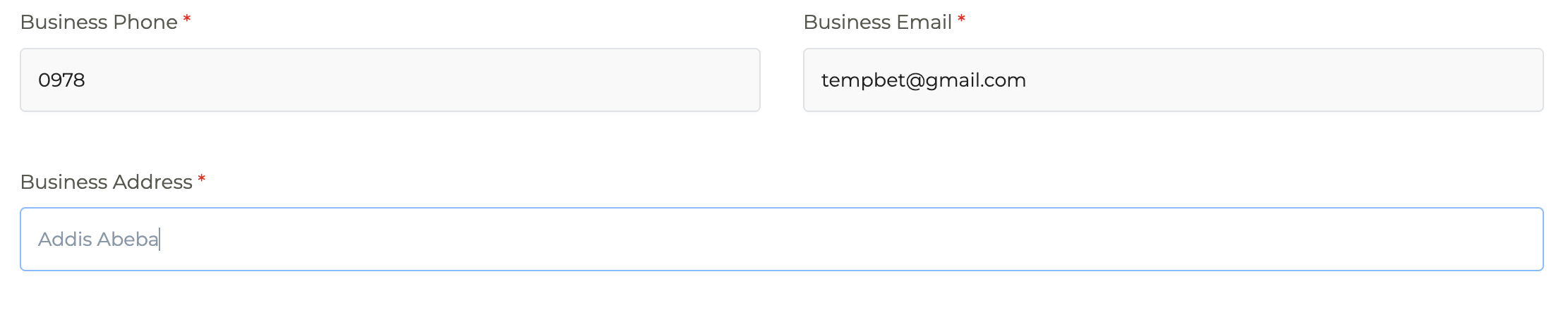
Task: Click the word "Email" in the email label
Action: (x=926, y=23)
